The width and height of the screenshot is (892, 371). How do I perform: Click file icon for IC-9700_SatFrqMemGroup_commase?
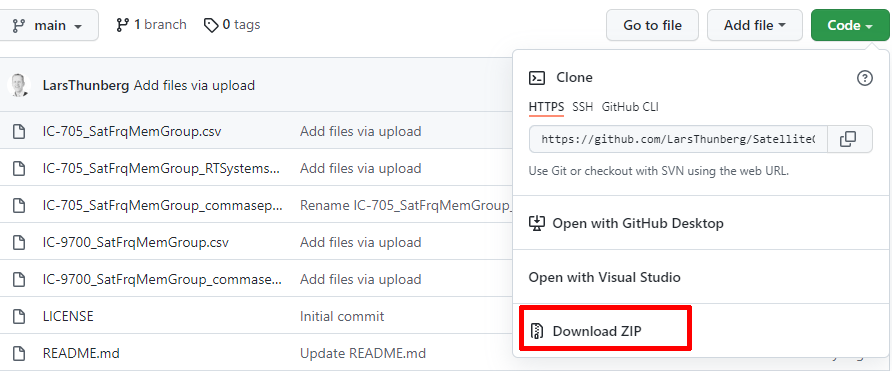pos(19,280)
